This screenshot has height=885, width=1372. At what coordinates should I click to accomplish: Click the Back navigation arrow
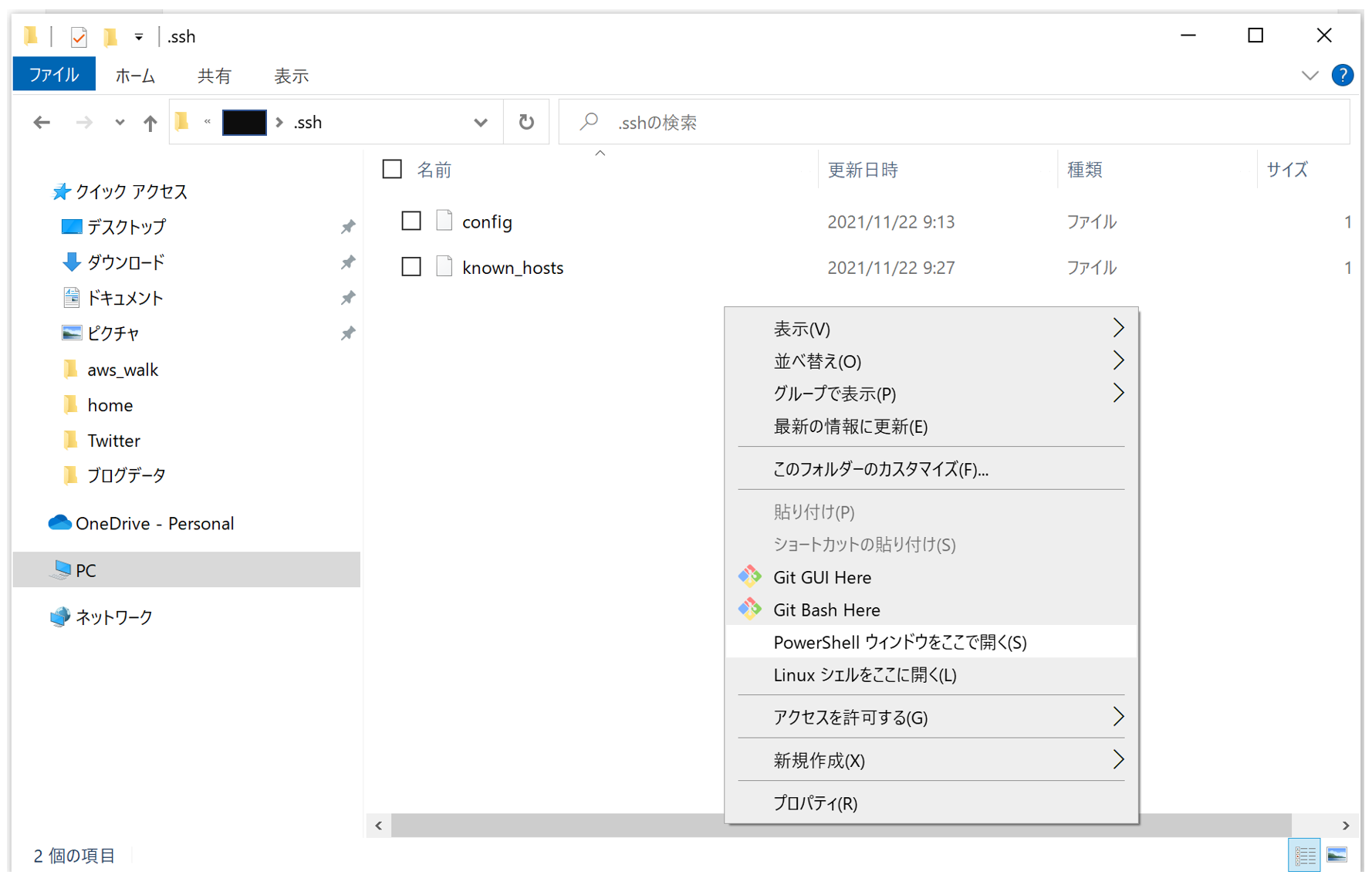[x=42, y=123]
